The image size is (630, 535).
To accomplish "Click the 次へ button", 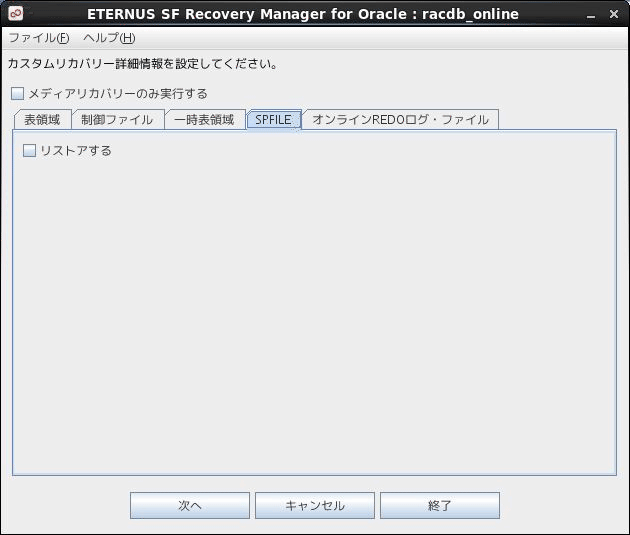I will (x=190, y=505).
